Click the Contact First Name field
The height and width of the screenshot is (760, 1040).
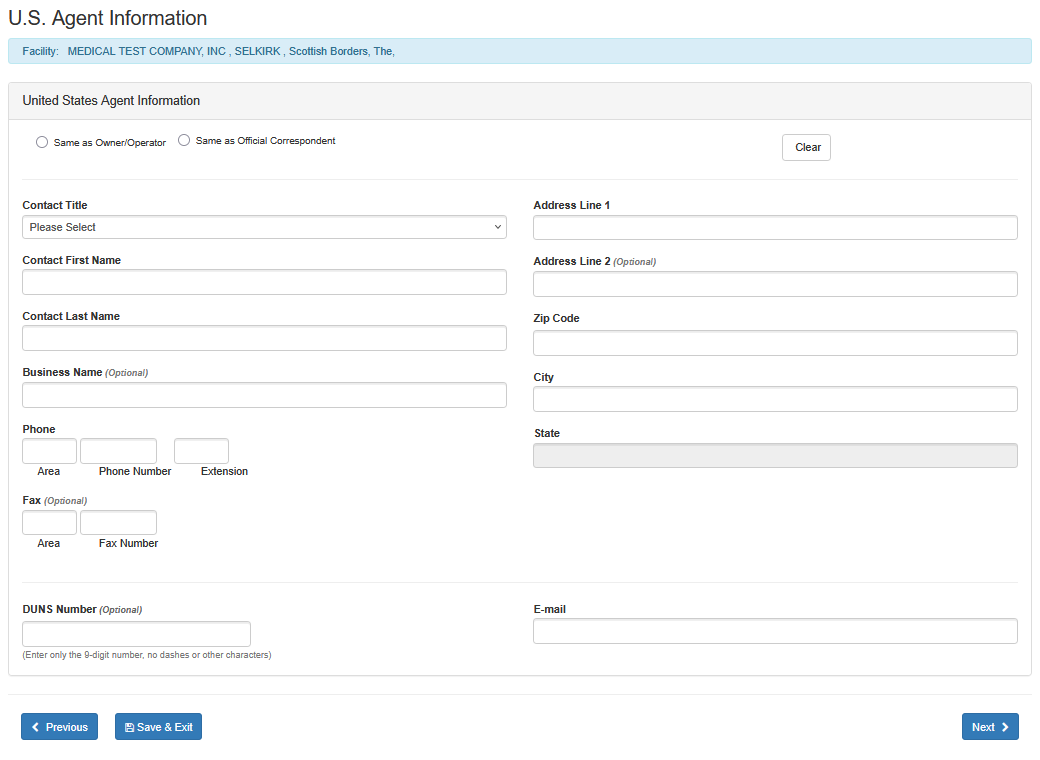(x=264, y=282)
